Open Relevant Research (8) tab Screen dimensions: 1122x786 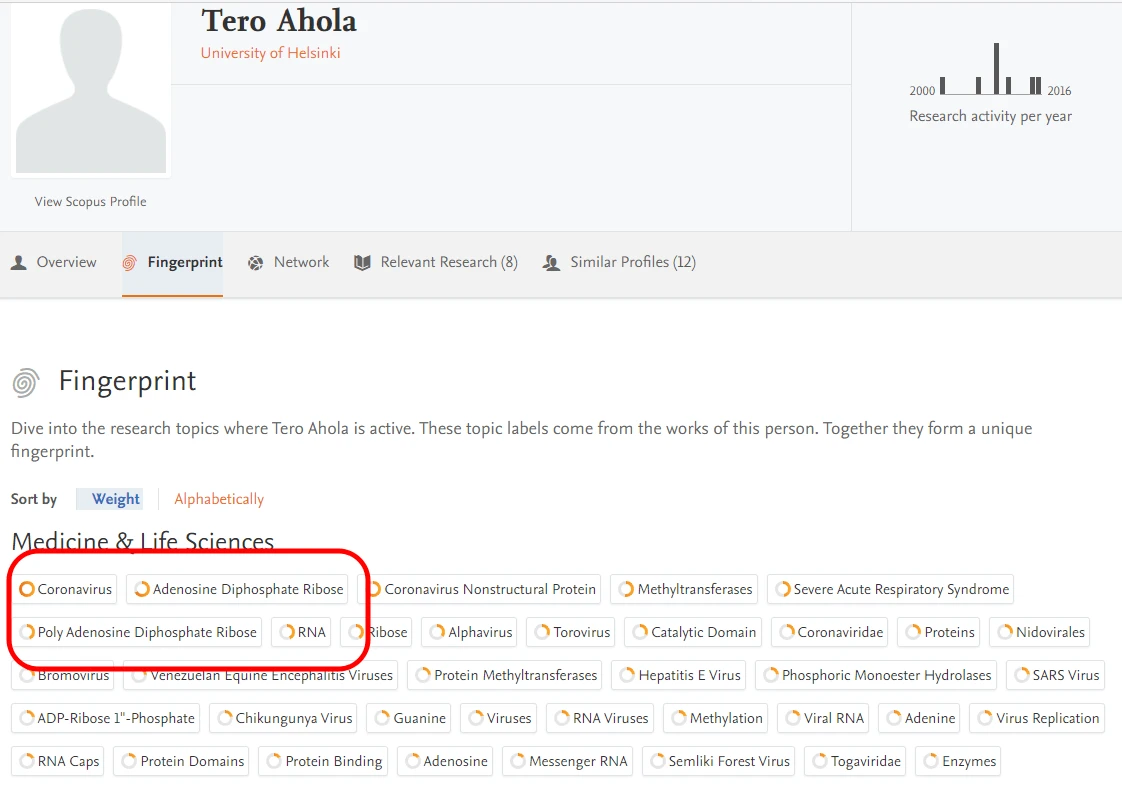point(449,262)
